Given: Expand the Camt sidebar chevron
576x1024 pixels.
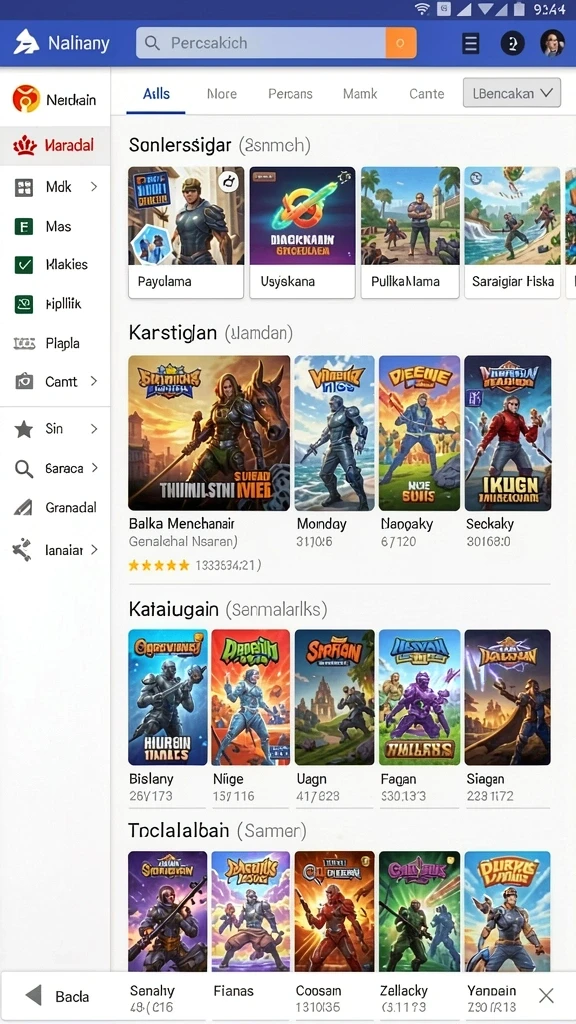Looking at the screenshot, I should pyautogui.click(x=94, y=381).
